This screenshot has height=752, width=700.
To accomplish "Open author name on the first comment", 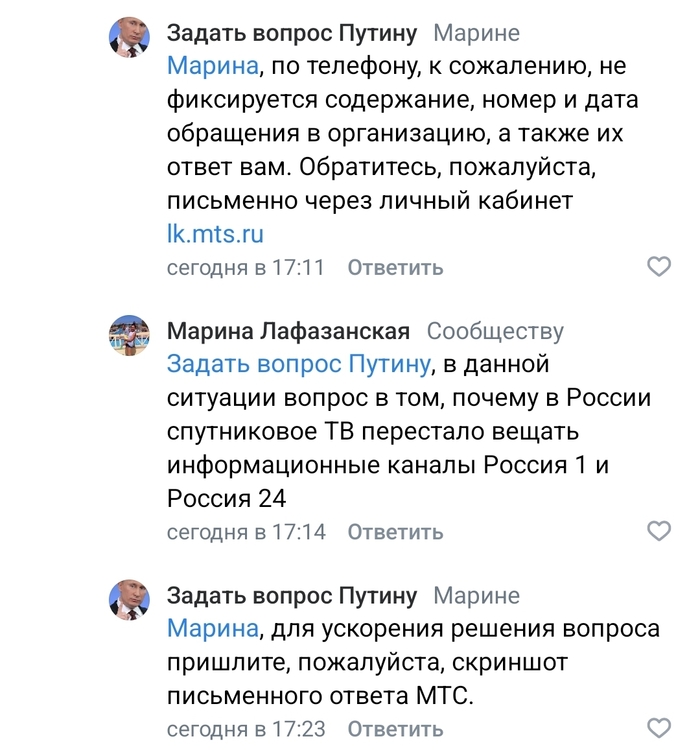I will pos(292,33).
